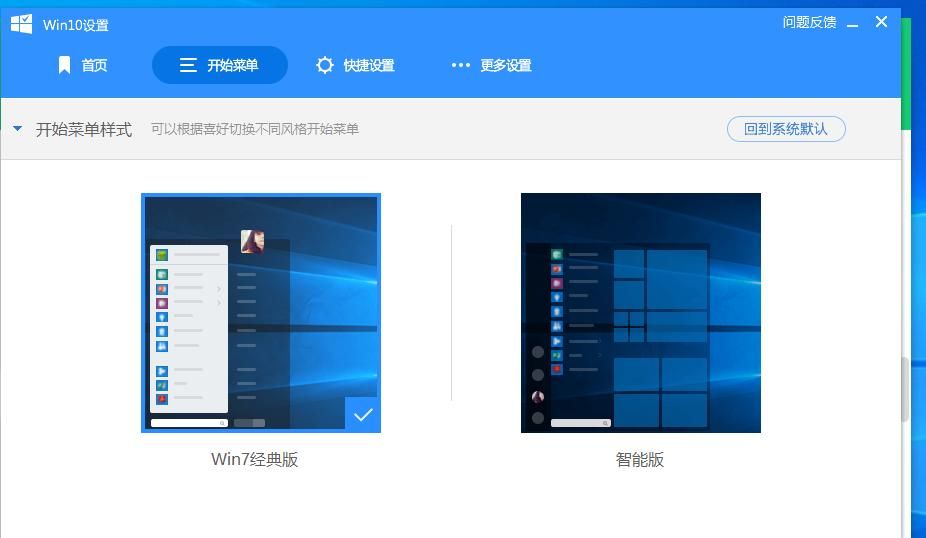Click the 回到系统默认 button

786,129
